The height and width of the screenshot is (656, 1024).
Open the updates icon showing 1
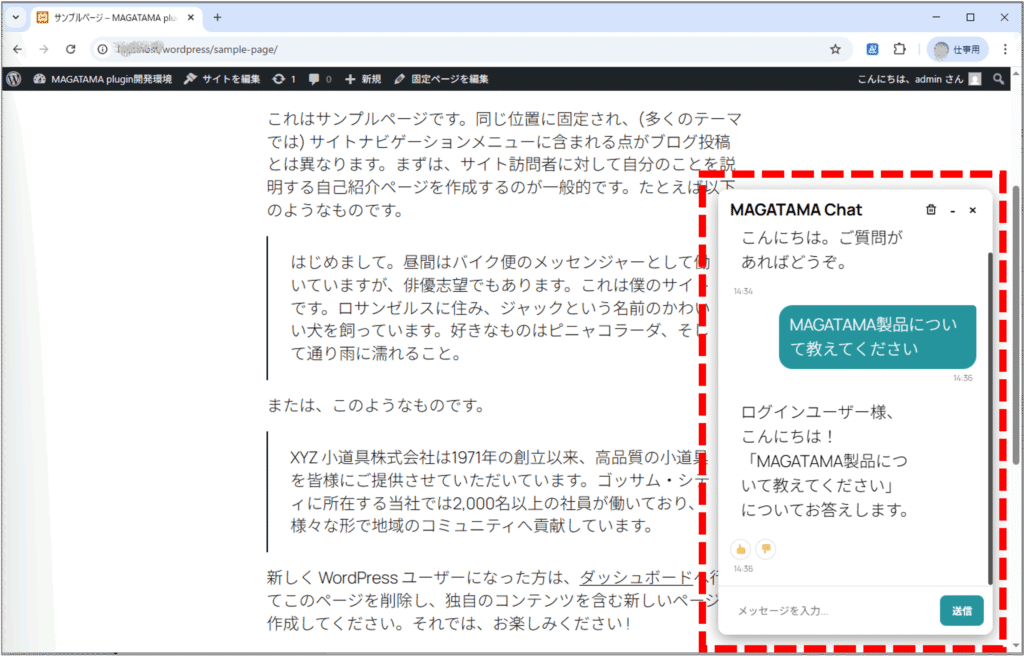pos(283,79)
